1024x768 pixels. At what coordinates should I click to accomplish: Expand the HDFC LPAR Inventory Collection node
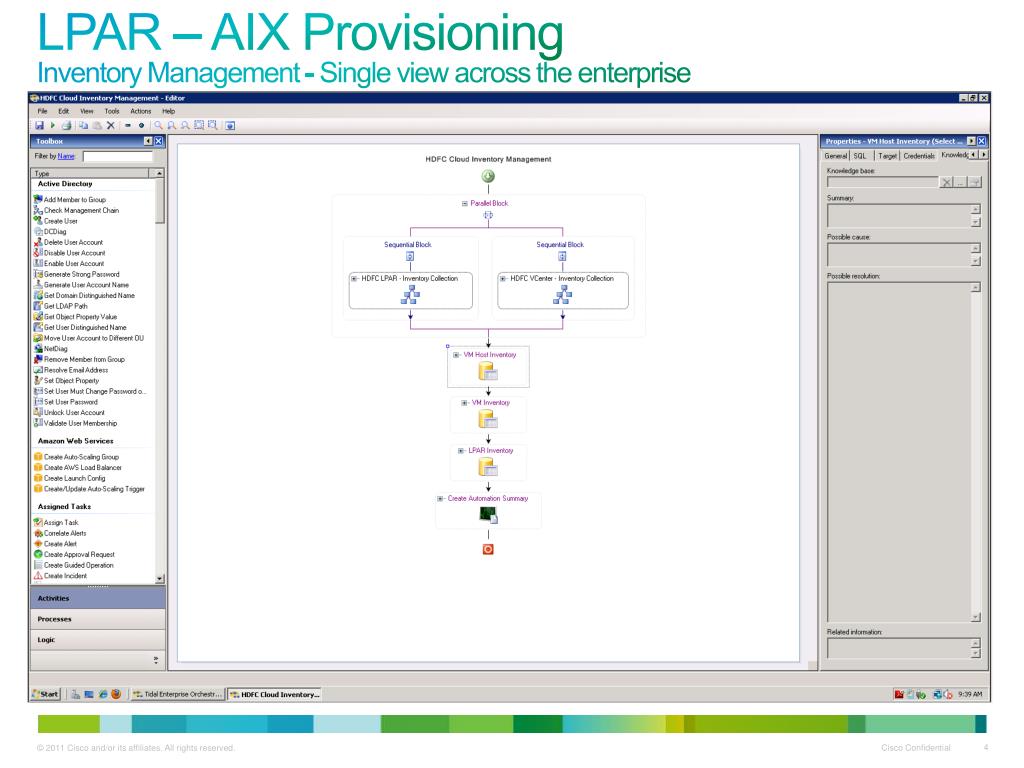click(355, 279)
